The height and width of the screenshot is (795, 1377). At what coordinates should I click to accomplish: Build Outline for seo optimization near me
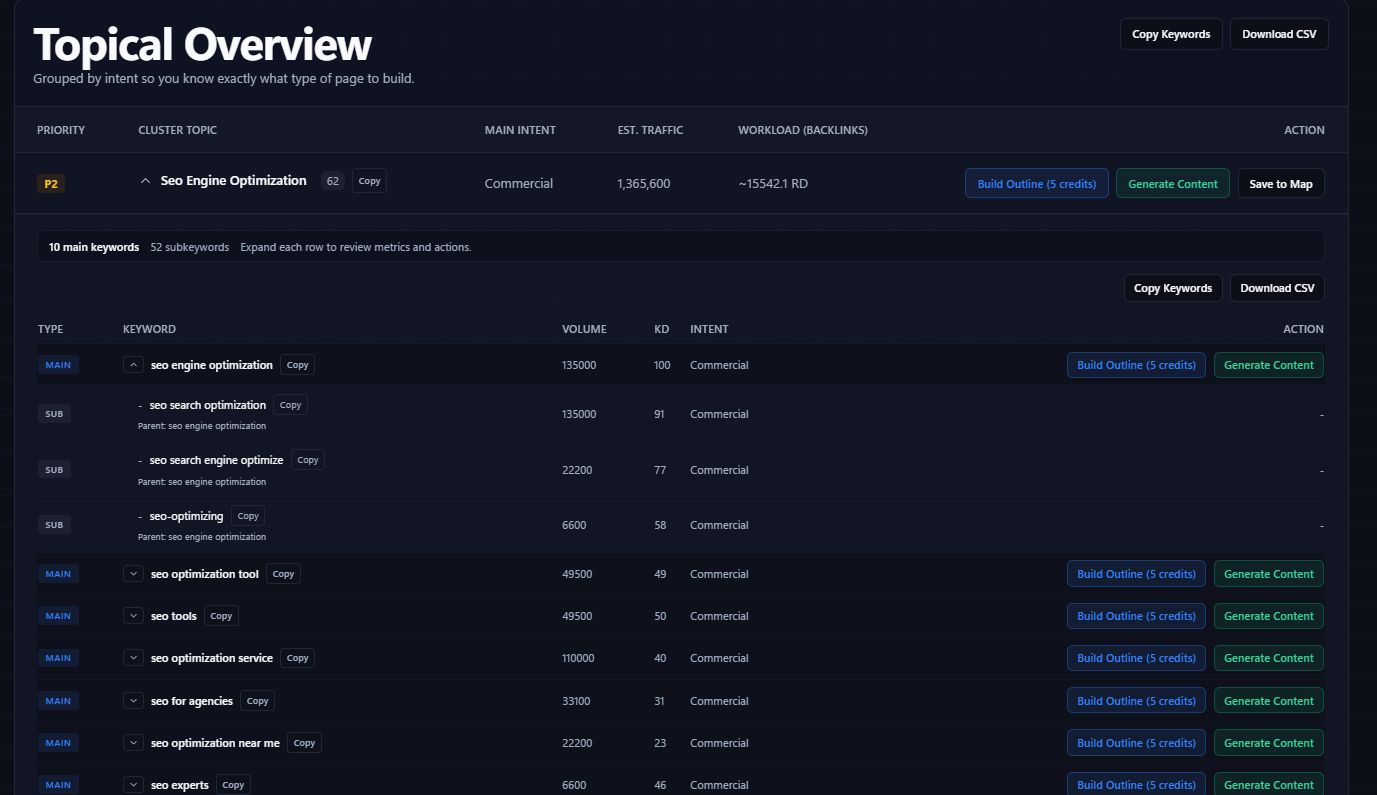pyautogui.click(x=1136, y=743)
